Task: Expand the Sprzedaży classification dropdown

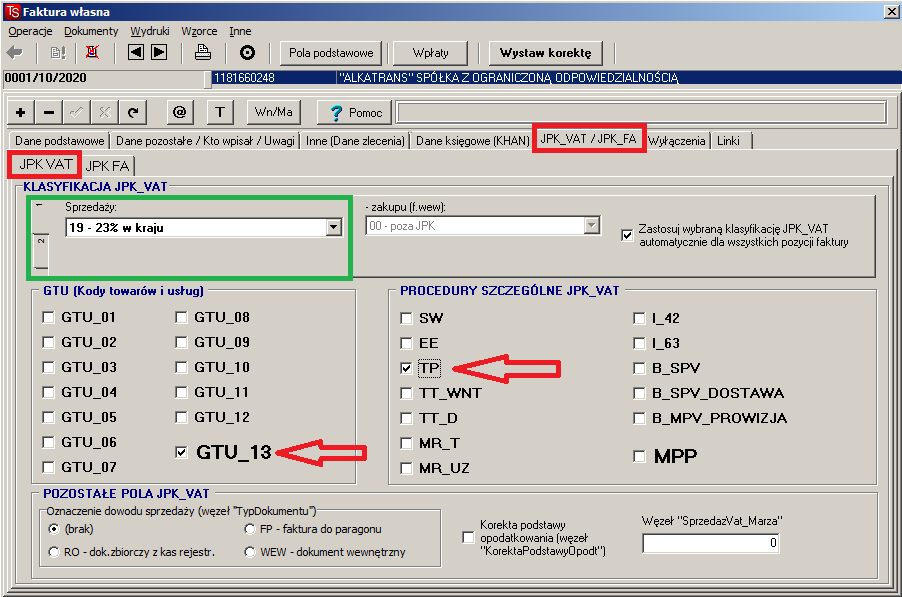Action: tap(334, 227)
